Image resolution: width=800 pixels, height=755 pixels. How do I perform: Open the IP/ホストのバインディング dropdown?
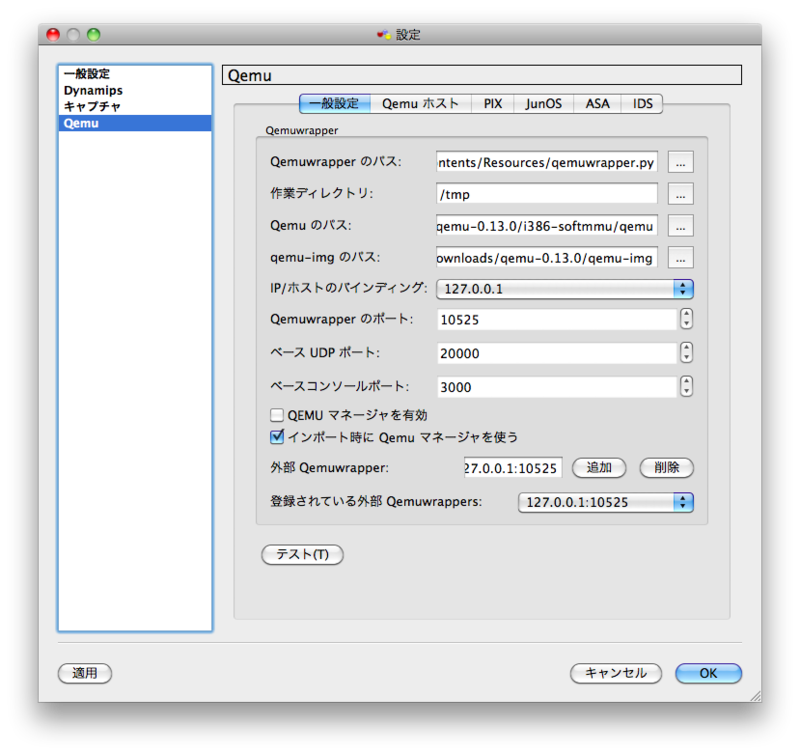[x=565, y=289]
